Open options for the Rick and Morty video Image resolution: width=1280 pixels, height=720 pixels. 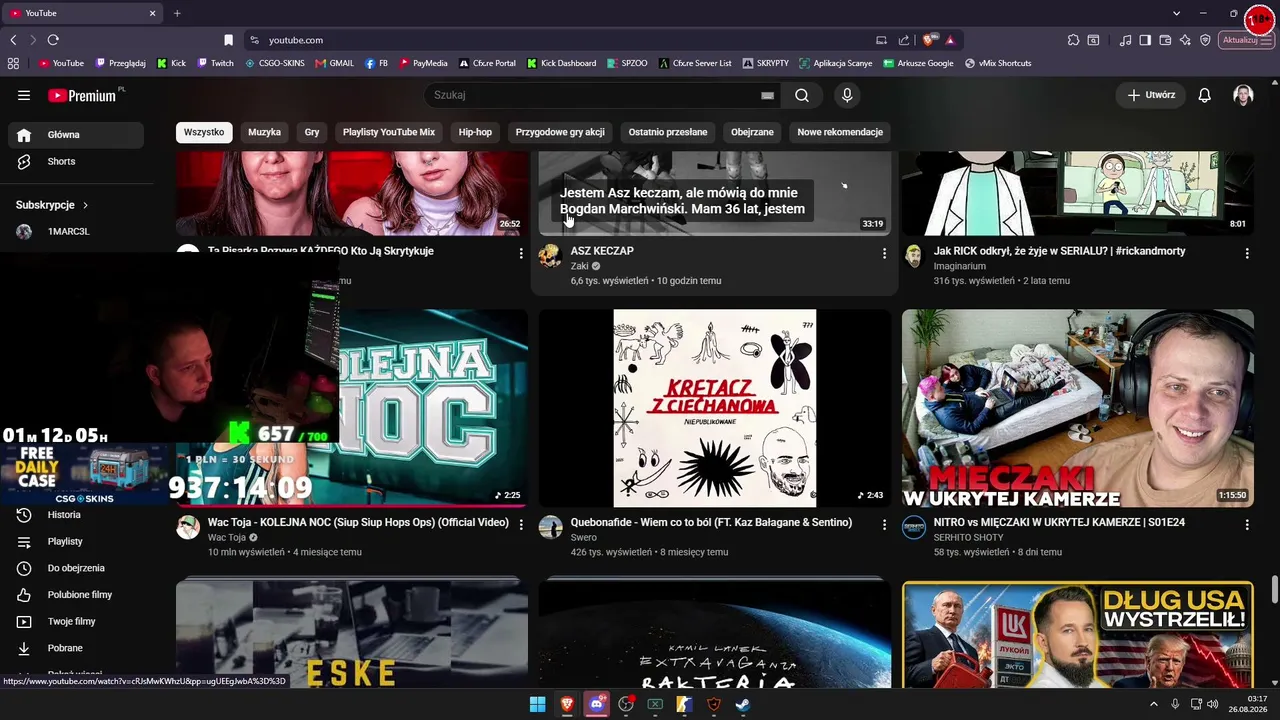[x=1247, y=254]
